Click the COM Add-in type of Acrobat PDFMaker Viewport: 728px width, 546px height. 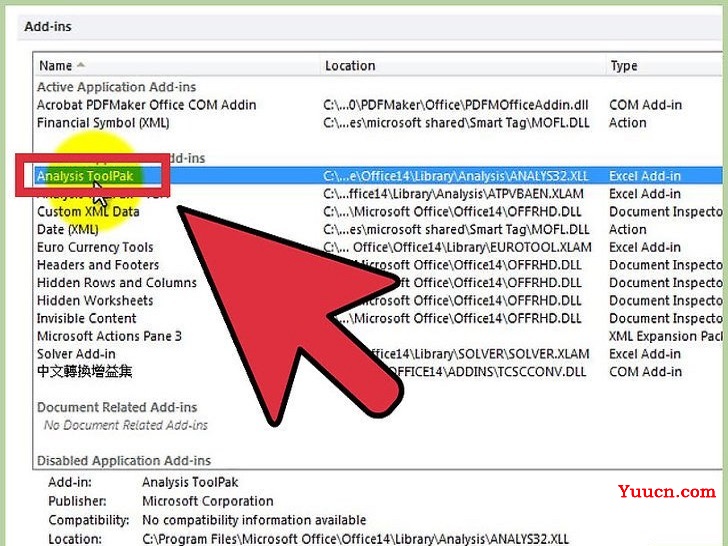tap(645, 105)
